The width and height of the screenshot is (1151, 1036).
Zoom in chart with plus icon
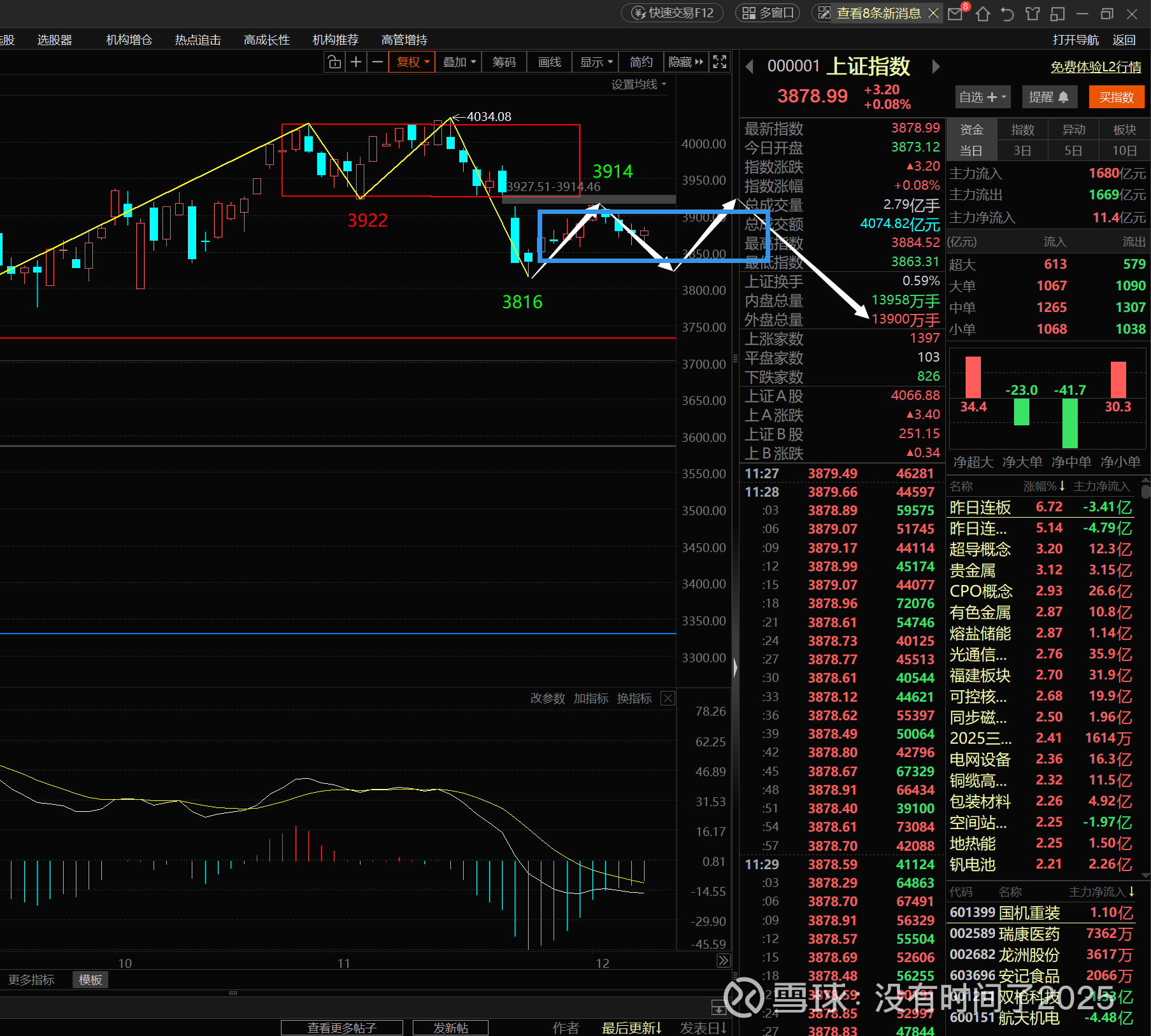coord(356,62)
